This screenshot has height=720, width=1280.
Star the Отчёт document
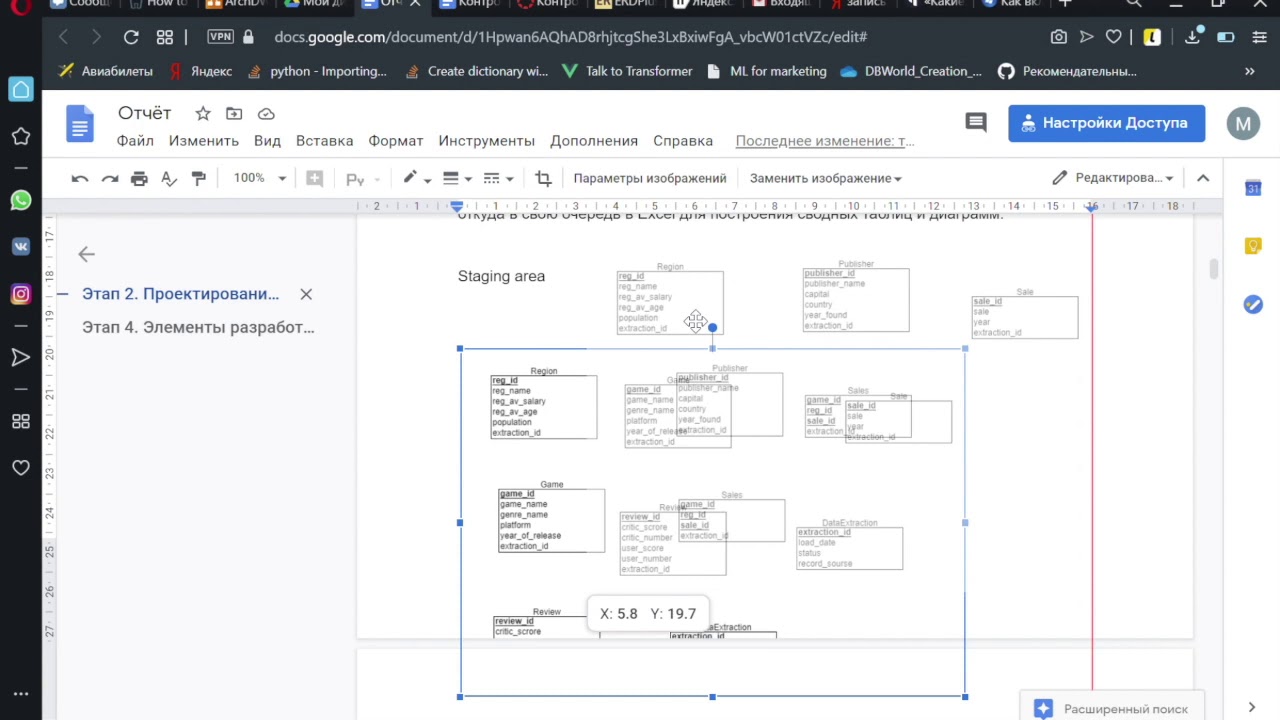203,113
